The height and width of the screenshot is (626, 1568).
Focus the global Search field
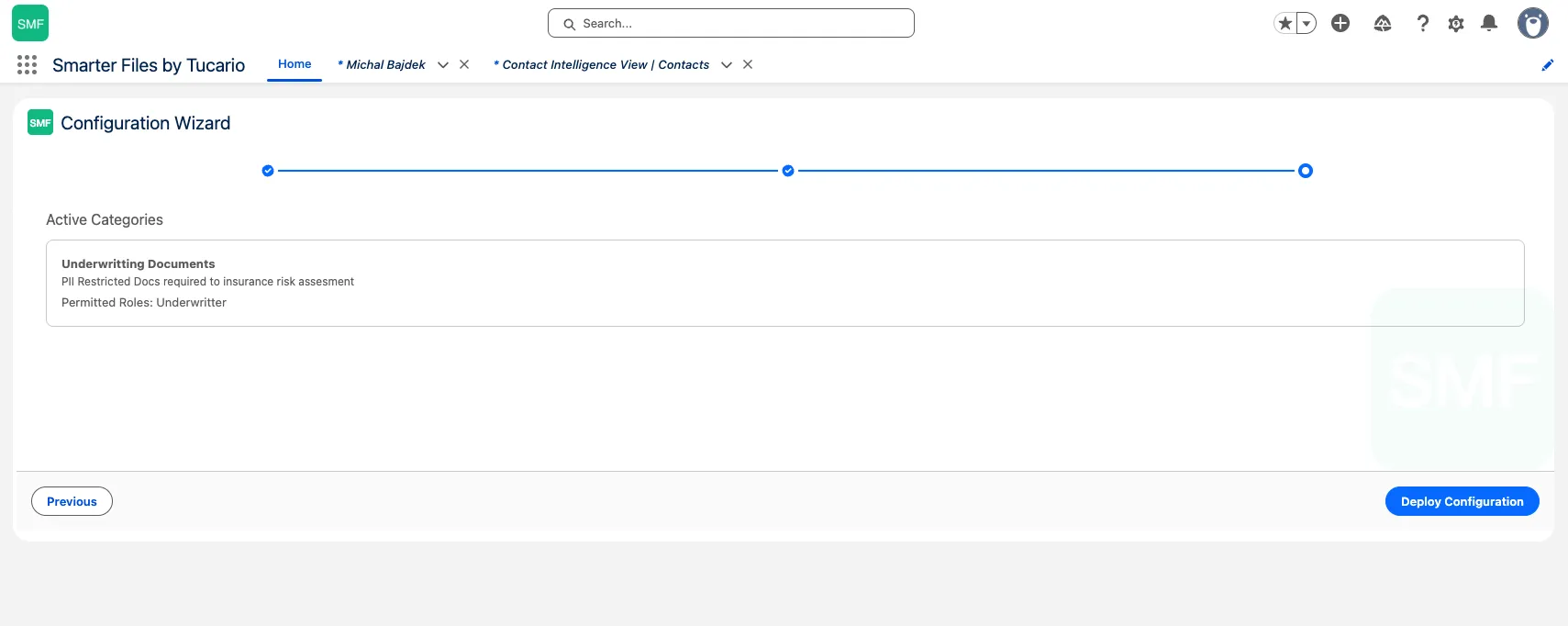731,23
